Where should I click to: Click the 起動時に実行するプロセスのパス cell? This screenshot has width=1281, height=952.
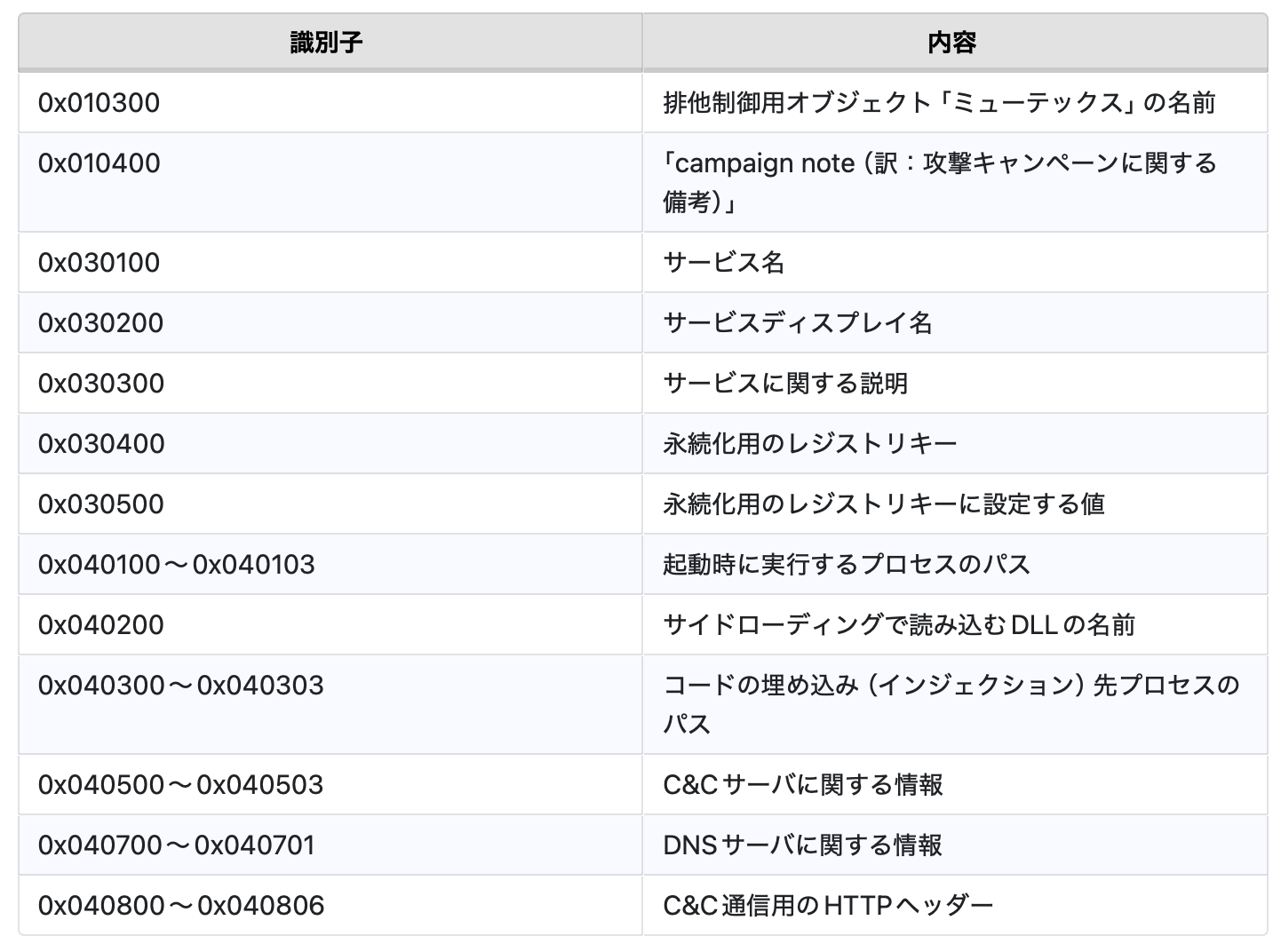847,565
